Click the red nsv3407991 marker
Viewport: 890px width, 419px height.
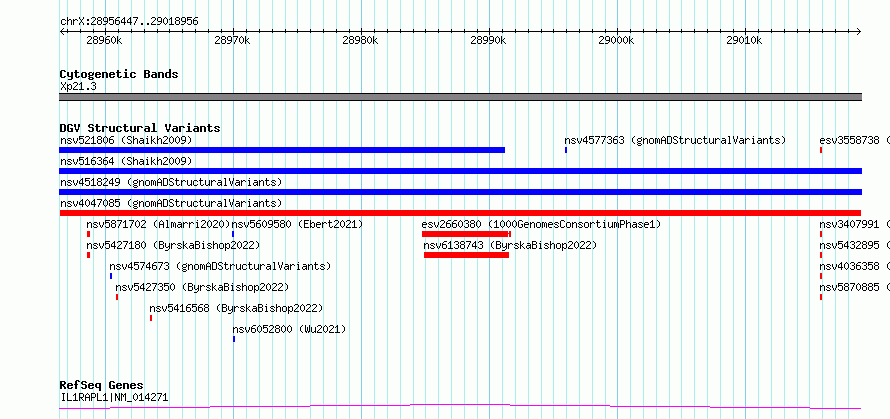[821, 234]
